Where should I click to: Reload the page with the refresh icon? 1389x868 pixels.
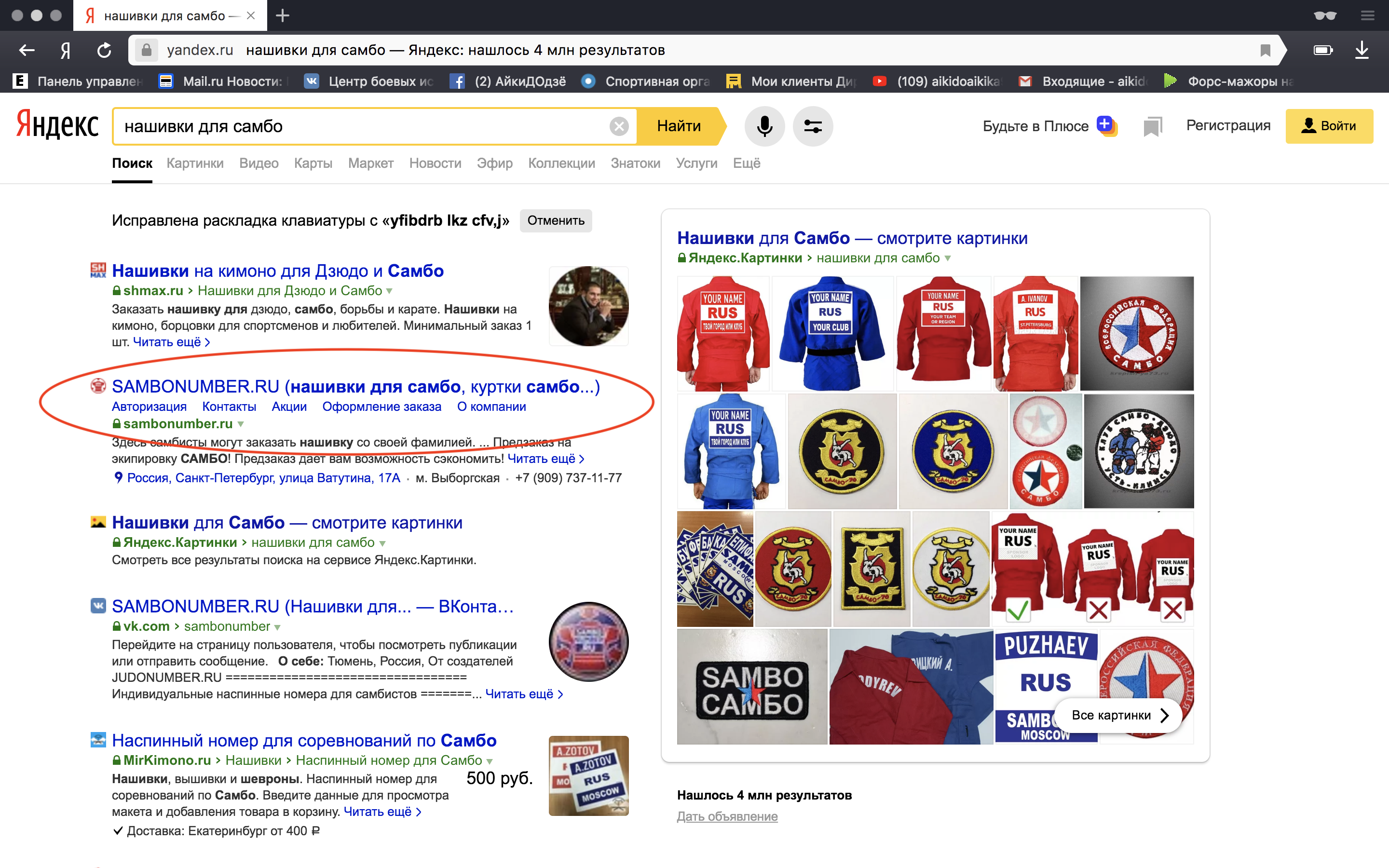click(104, 51)
